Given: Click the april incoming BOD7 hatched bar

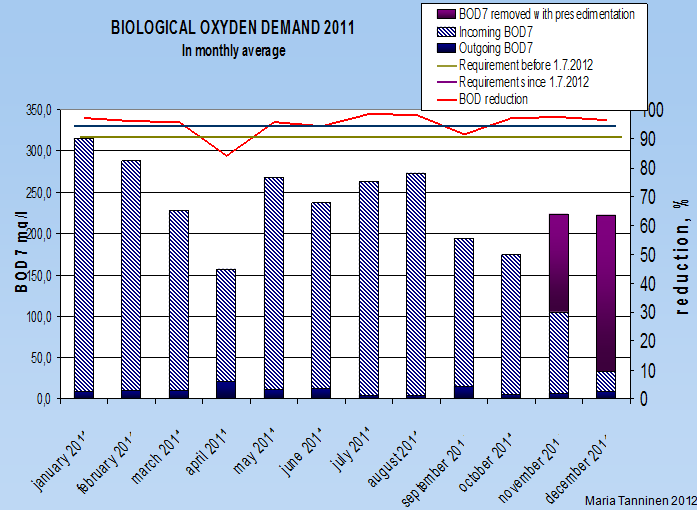Looking at the screenshot, I should point(226,325).
